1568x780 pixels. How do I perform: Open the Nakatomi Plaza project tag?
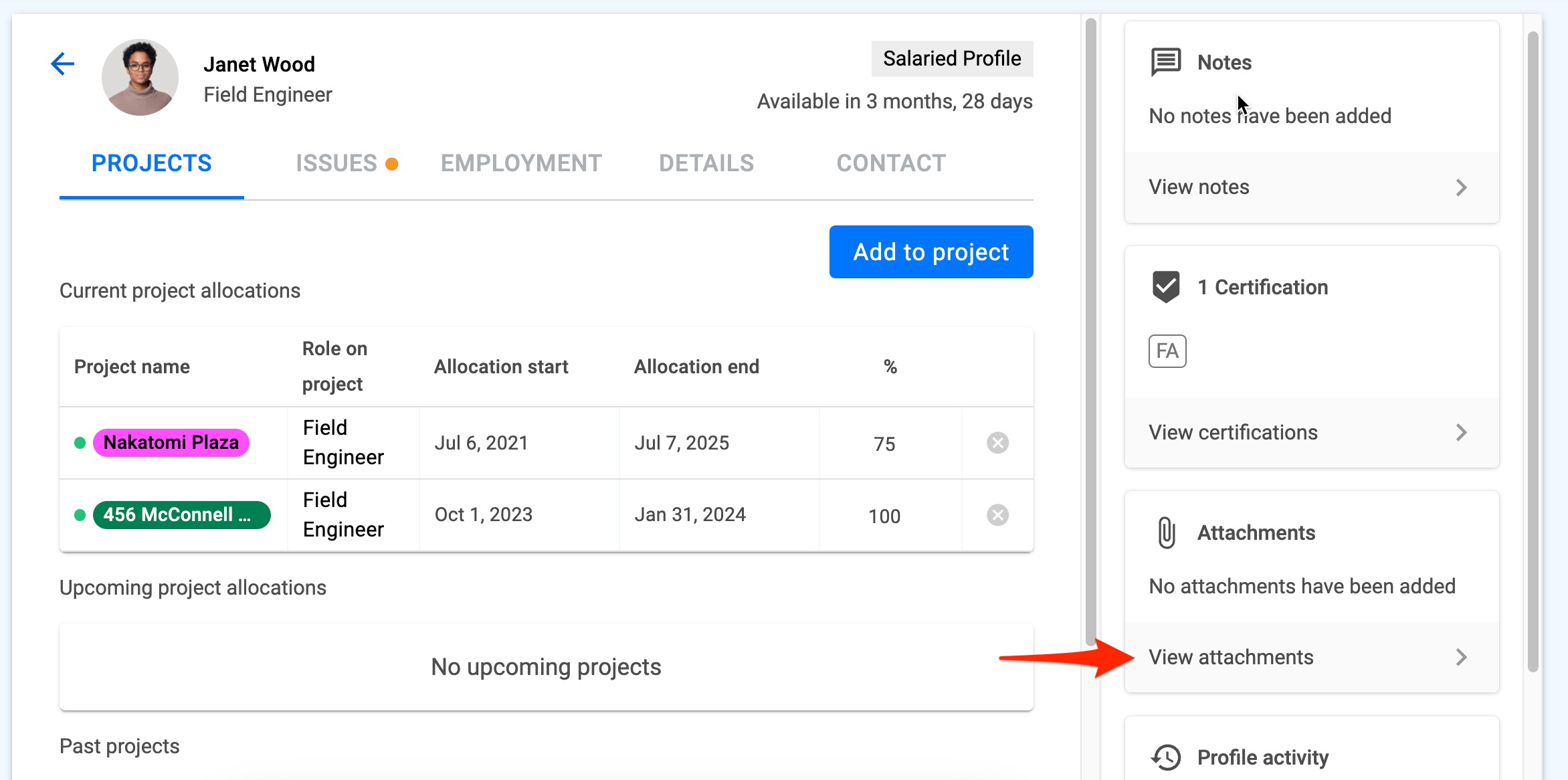click(171, 443)
